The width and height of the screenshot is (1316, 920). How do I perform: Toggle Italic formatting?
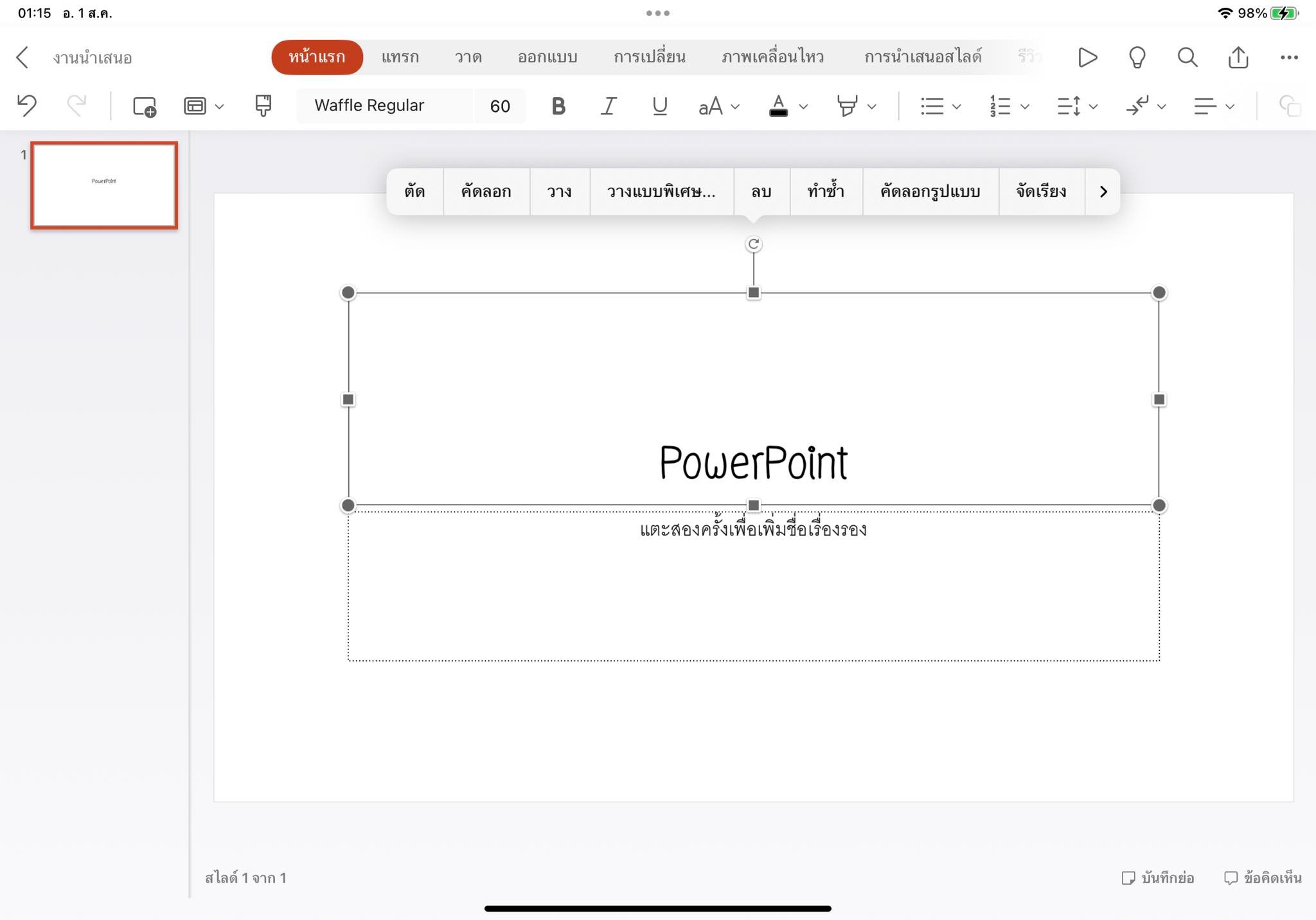point(609,106)
